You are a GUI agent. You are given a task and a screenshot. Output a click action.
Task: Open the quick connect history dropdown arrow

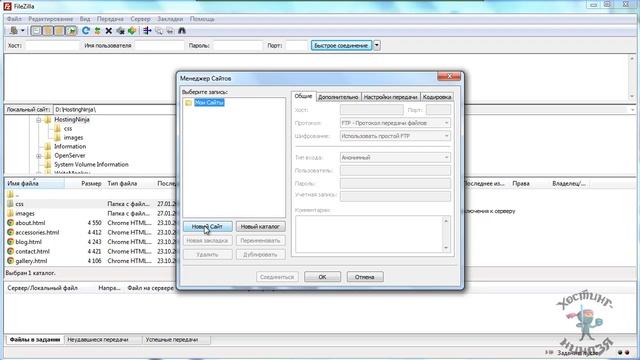coord(377,45)
